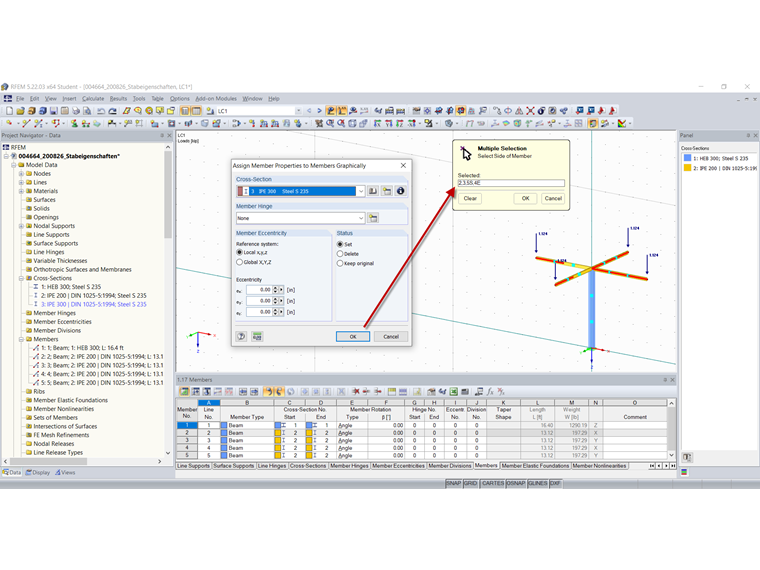The height and width of the screenshot is (570, 760).
Task: Click the blue HEB 300 color swatch in Panel
Action: tap(687, 158)
